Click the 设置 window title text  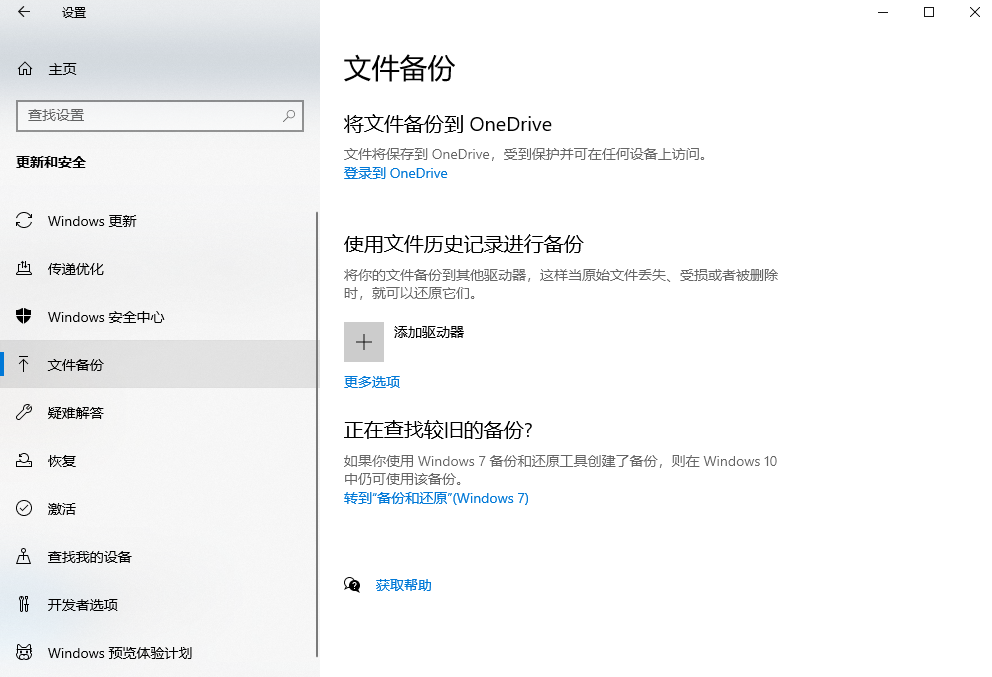[x=74, y=13]
